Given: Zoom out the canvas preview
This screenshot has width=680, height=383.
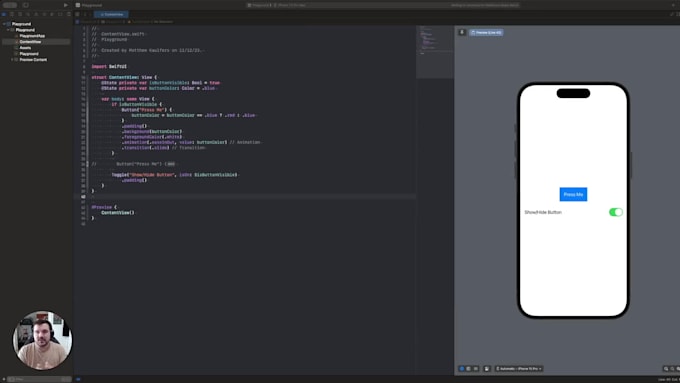Looking at the screenshot, I should click(666, 369).
